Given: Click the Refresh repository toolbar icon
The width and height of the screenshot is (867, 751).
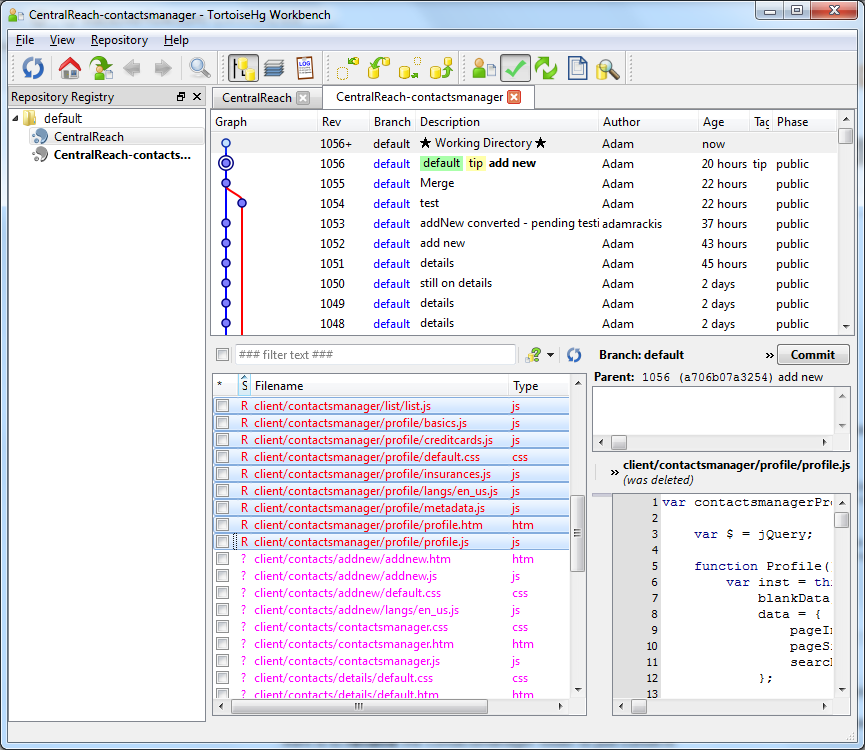Looking at the screenshot, I should point(33,68).
